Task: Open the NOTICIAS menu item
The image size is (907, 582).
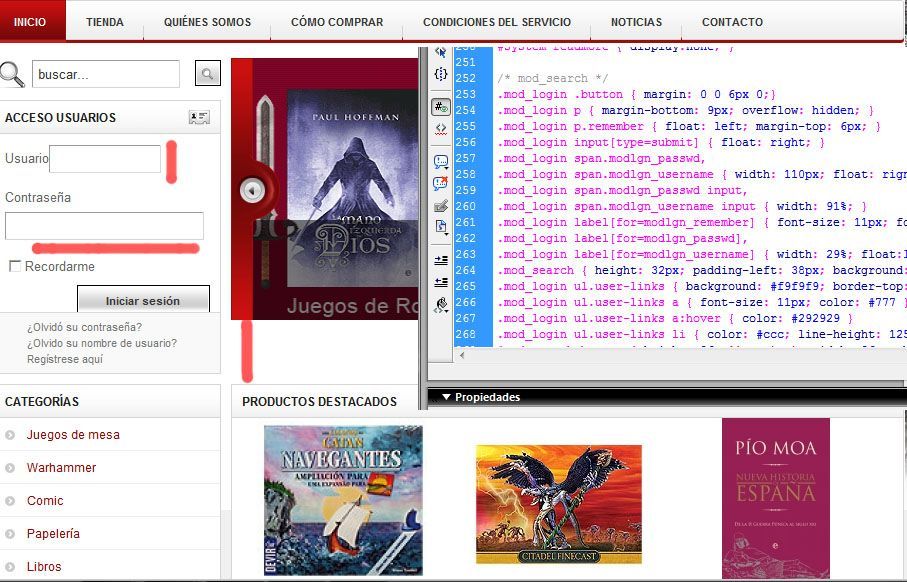Action: tap(636, 22)
